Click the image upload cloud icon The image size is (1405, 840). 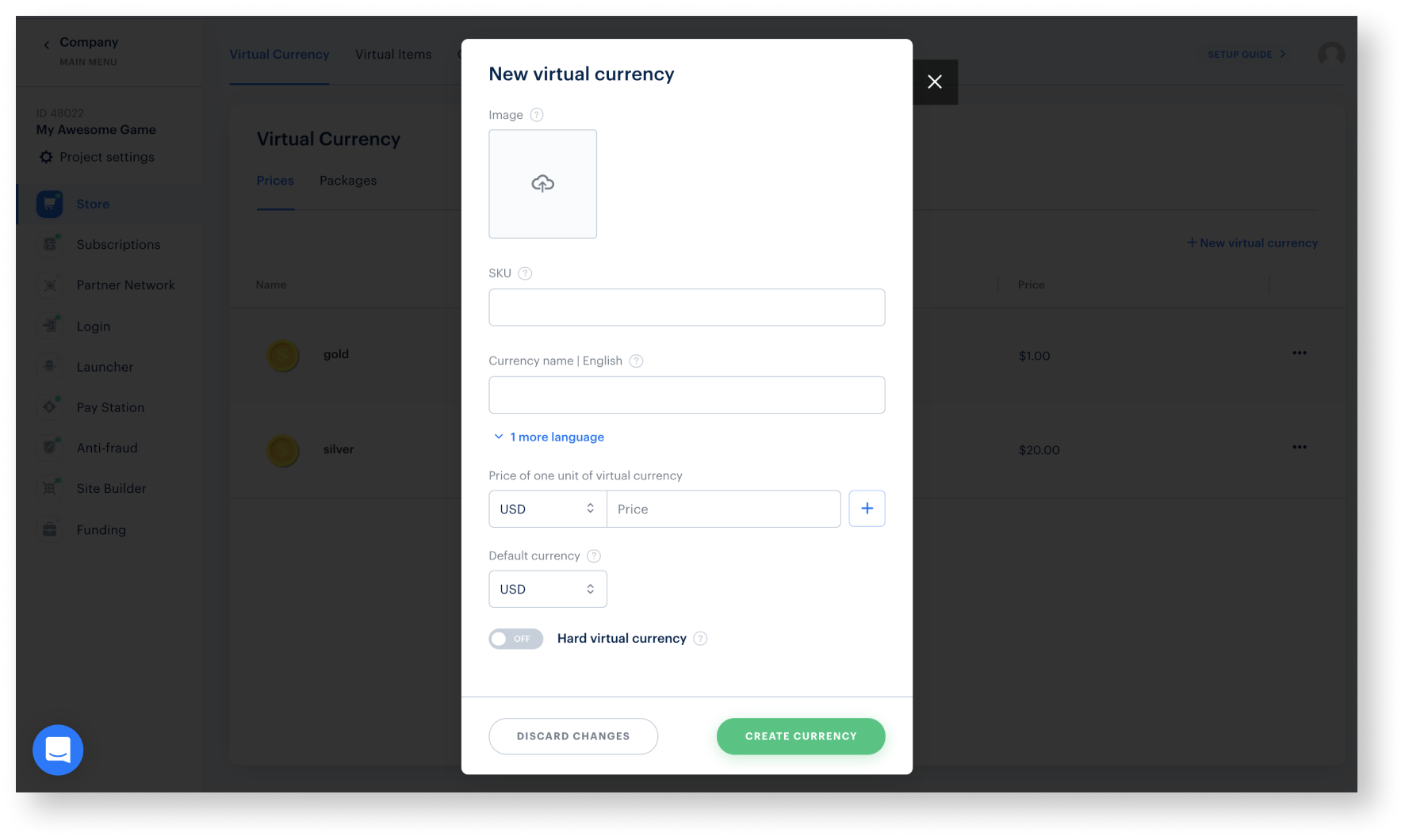pos(543,184)
